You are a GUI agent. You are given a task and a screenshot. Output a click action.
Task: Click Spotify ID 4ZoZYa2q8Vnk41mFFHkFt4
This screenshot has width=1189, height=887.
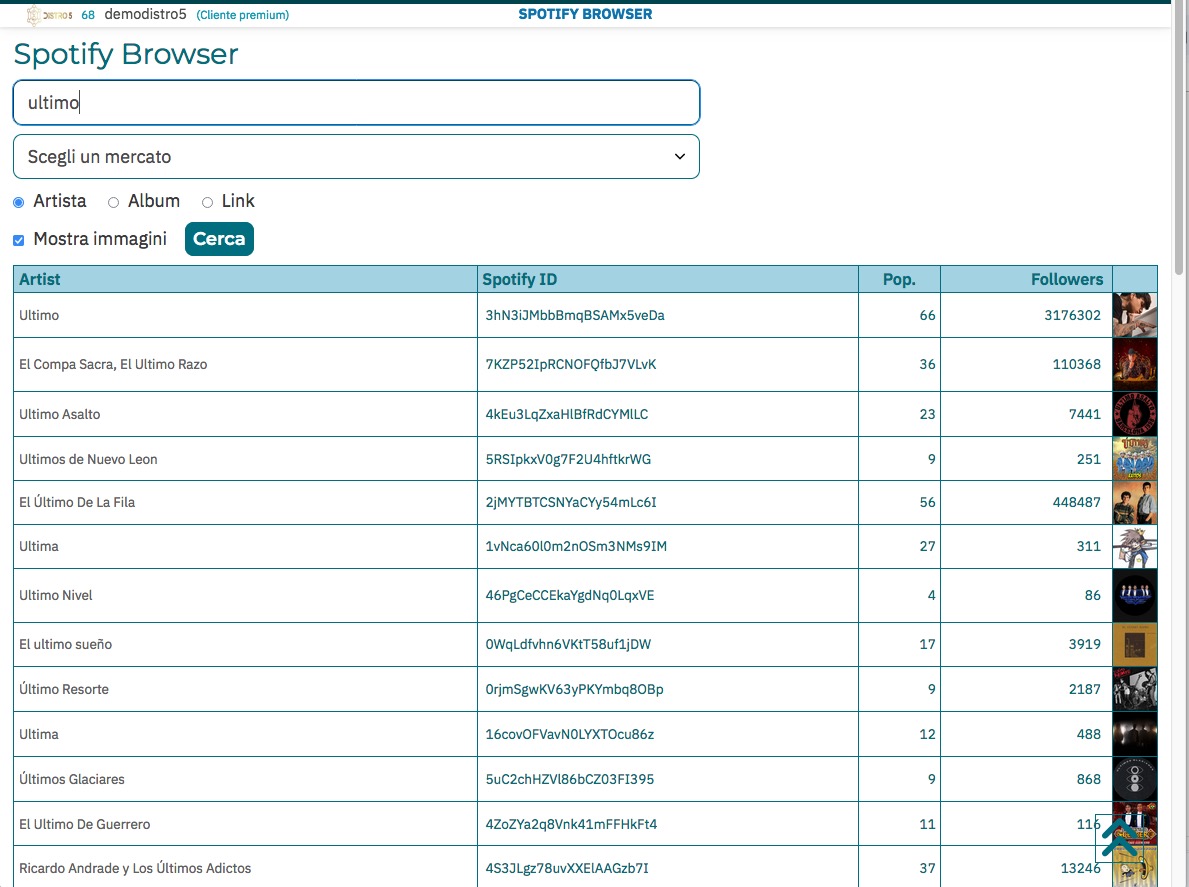pos(571,824)
